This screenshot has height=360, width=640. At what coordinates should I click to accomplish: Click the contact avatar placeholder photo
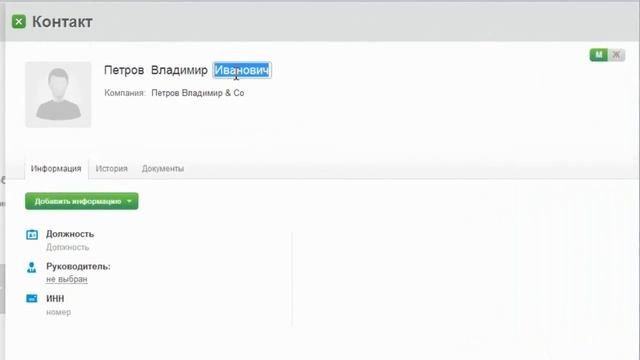tap(58, 95)
